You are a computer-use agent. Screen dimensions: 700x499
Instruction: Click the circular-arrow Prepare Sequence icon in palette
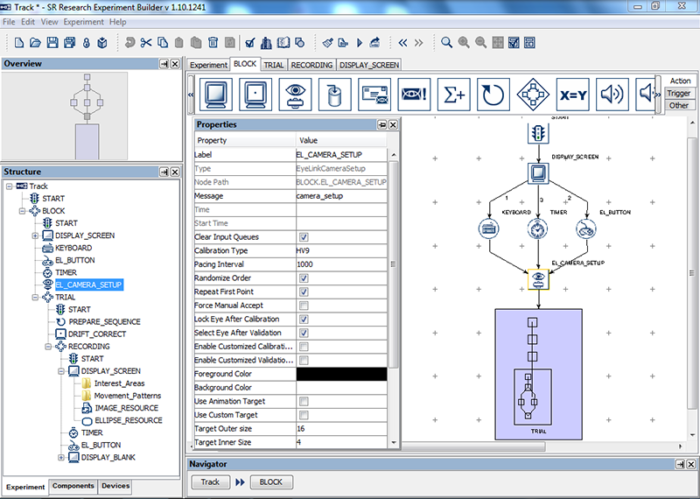click(493, 95)
